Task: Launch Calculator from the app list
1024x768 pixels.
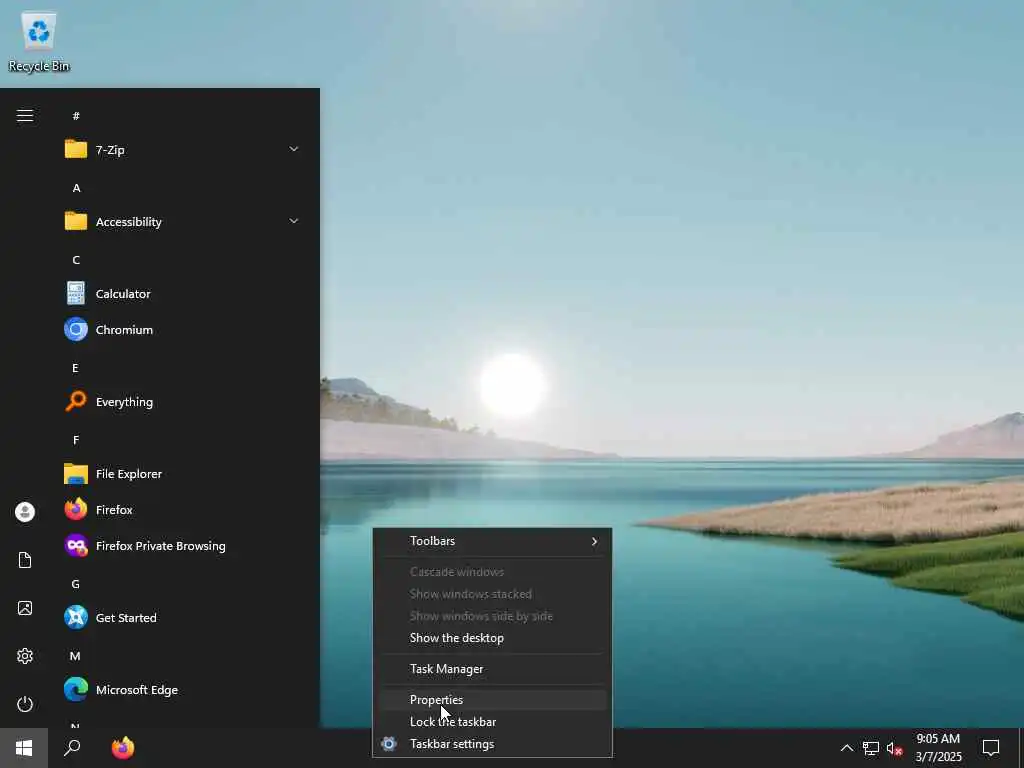Action: tap(183, 293)
